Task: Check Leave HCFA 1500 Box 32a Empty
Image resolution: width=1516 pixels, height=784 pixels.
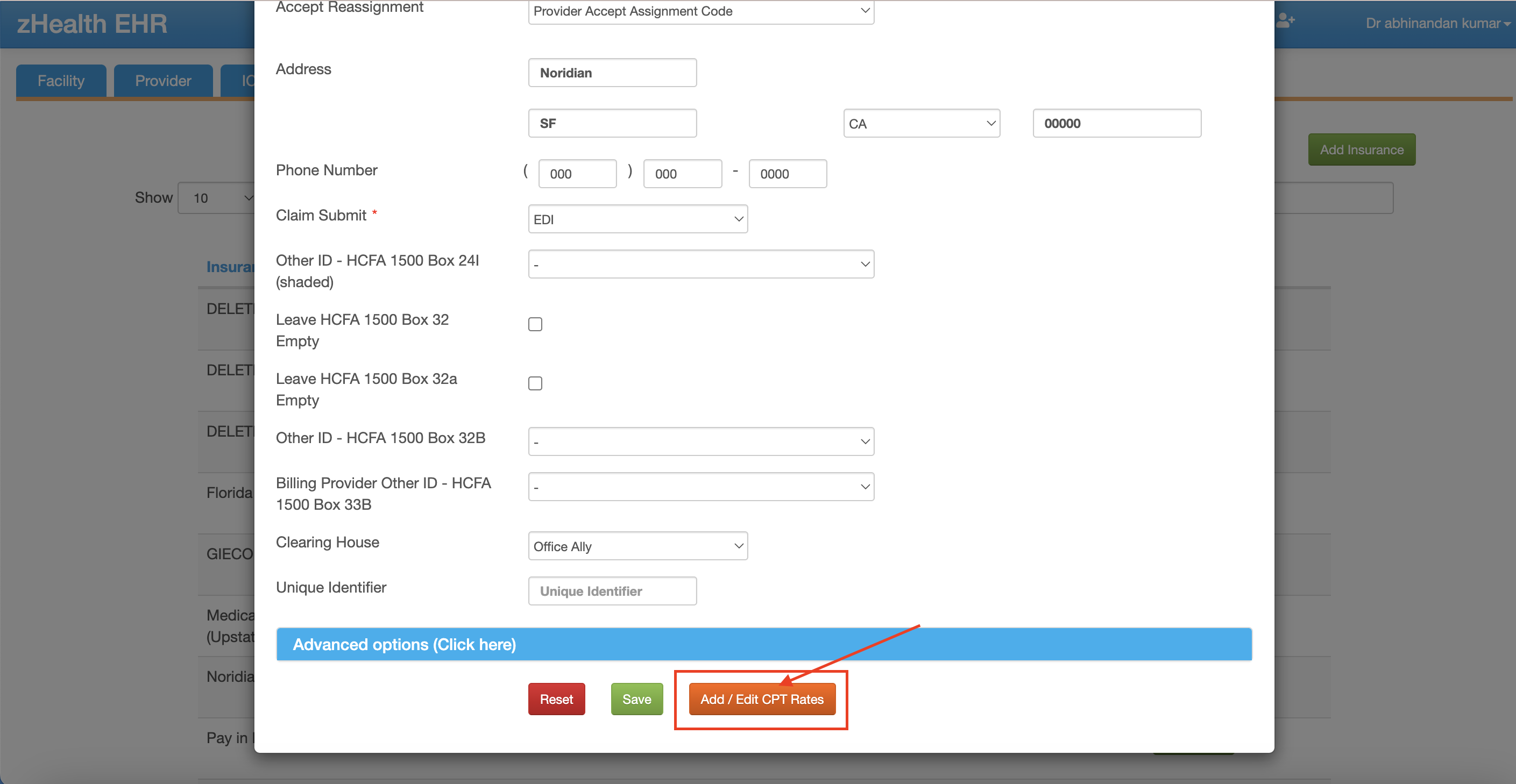Action: click(535, 383)
